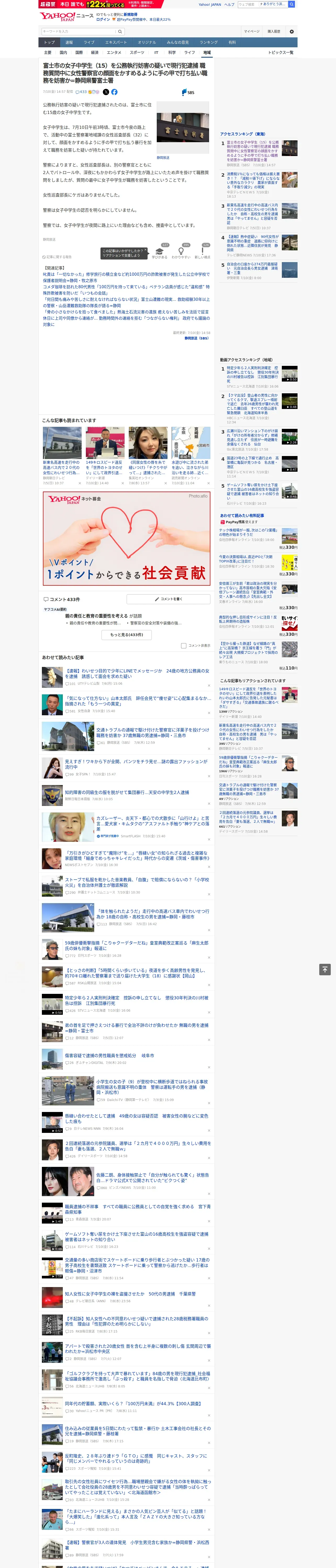Open the 購入履歴 link in the header

click(274, 31)
